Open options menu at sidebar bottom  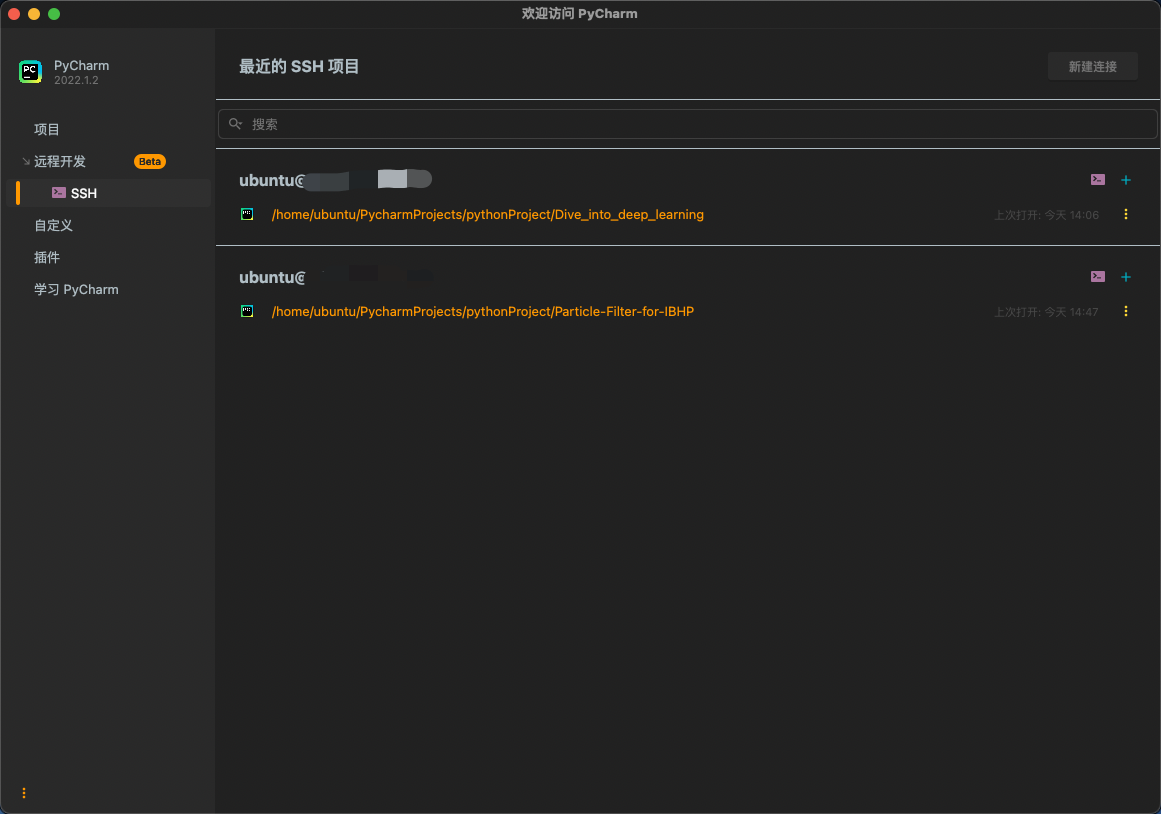coord(24,793)
